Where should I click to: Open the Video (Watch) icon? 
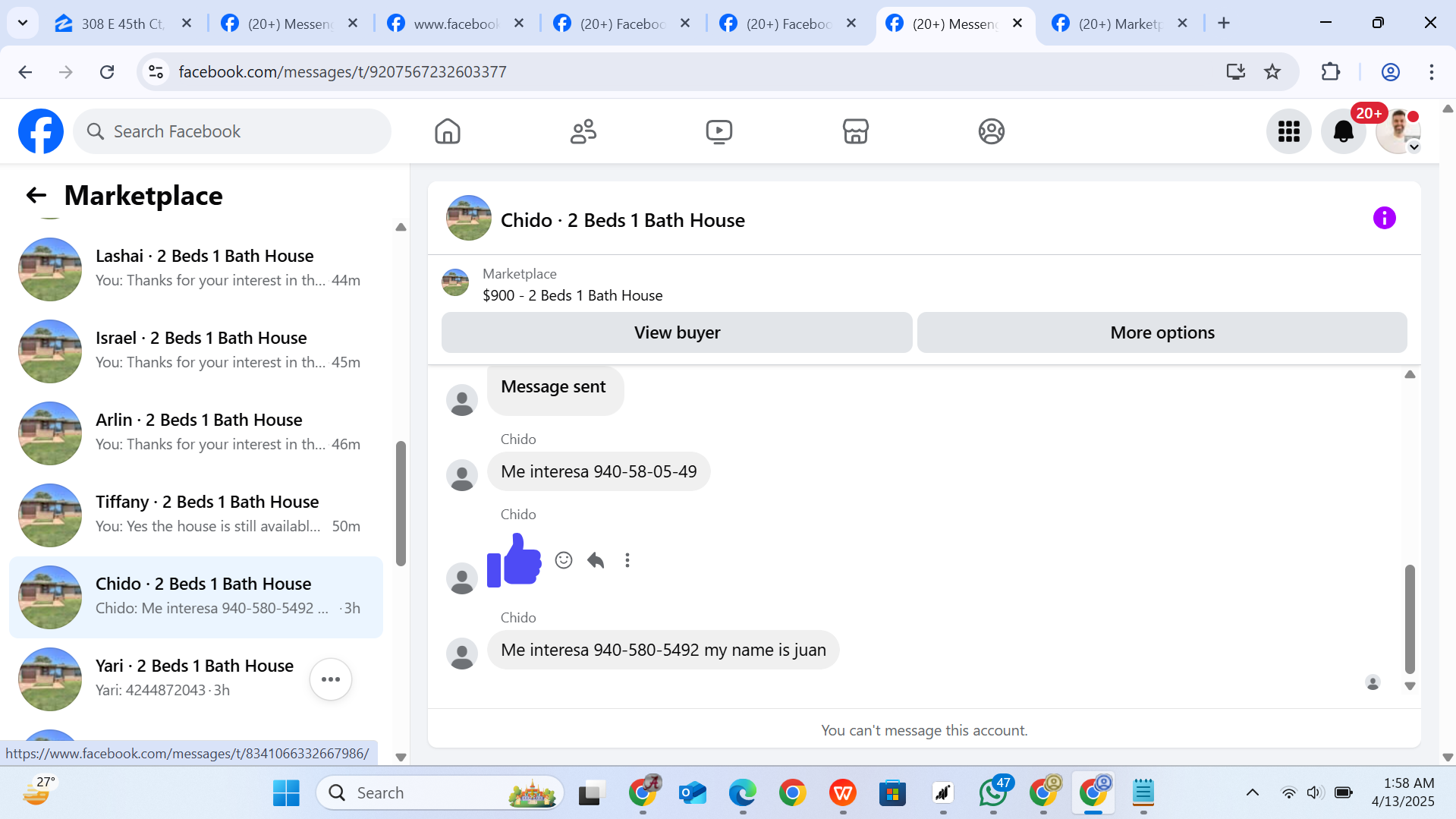pyautogui.click(x=719, y=131)
